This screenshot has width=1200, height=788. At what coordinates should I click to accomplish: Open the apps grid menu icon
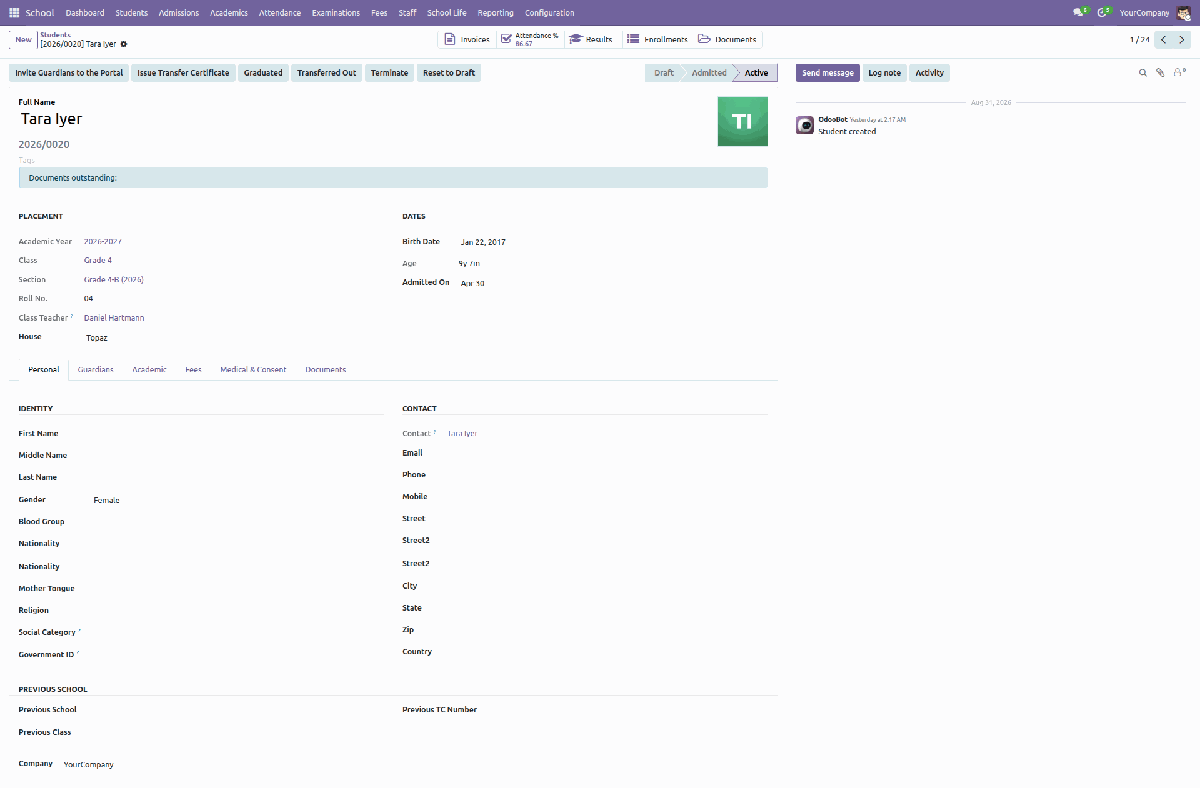click(x=13, y=13)
